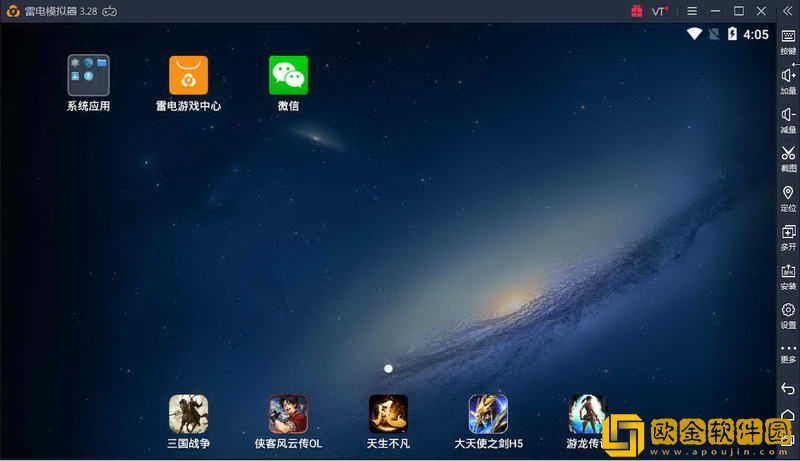
Task: Increase volume with 加量 button
Action: 788,78
